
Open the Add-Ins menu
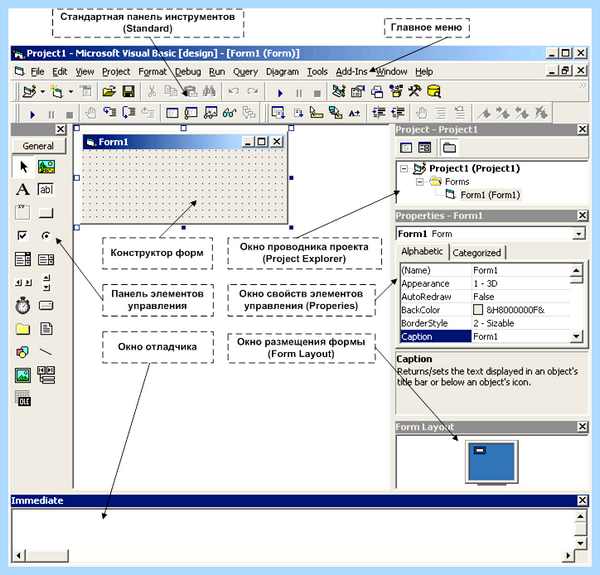coord(351,72)
